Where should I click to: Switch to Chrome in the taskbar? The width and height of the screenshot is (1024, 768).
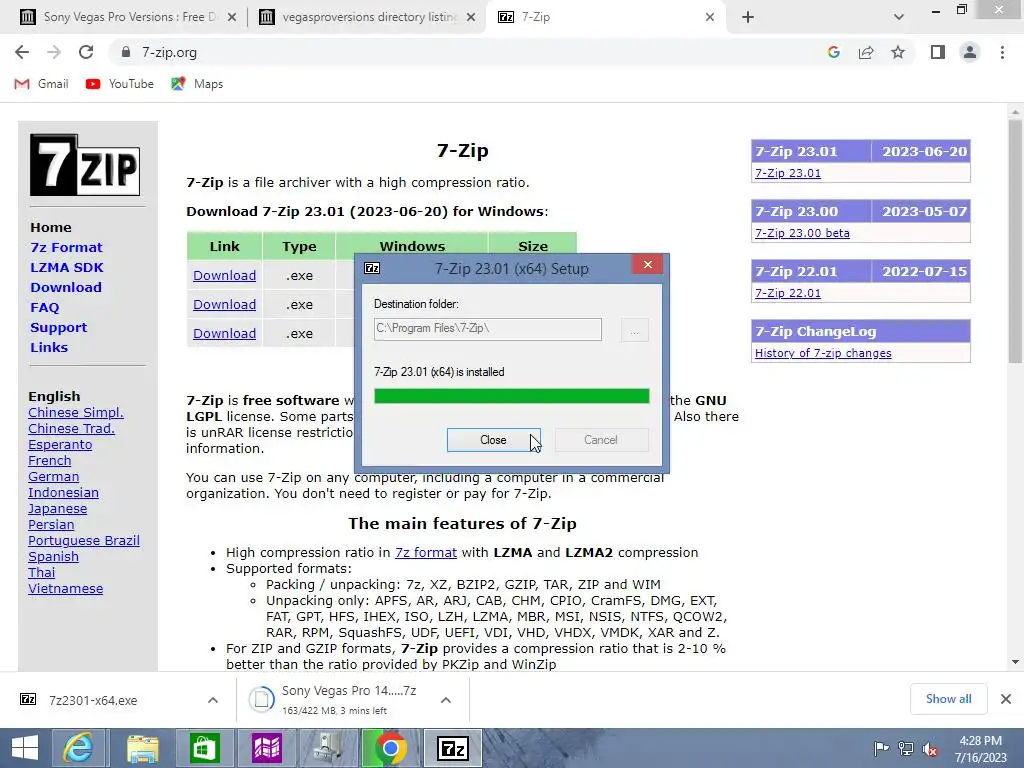[x=391, y=748]
